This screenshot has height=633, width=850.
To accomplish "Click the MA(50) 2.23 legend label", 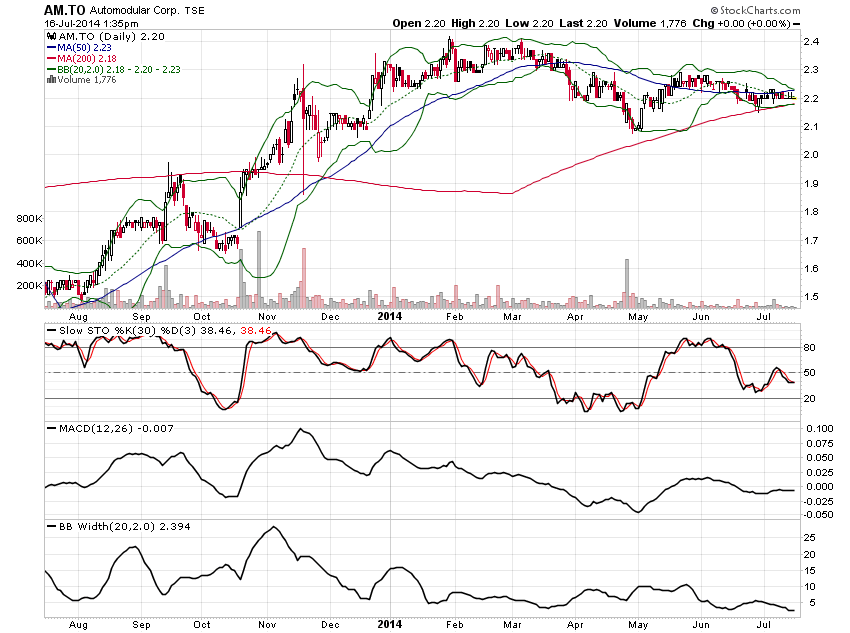I will pos(84,48).
